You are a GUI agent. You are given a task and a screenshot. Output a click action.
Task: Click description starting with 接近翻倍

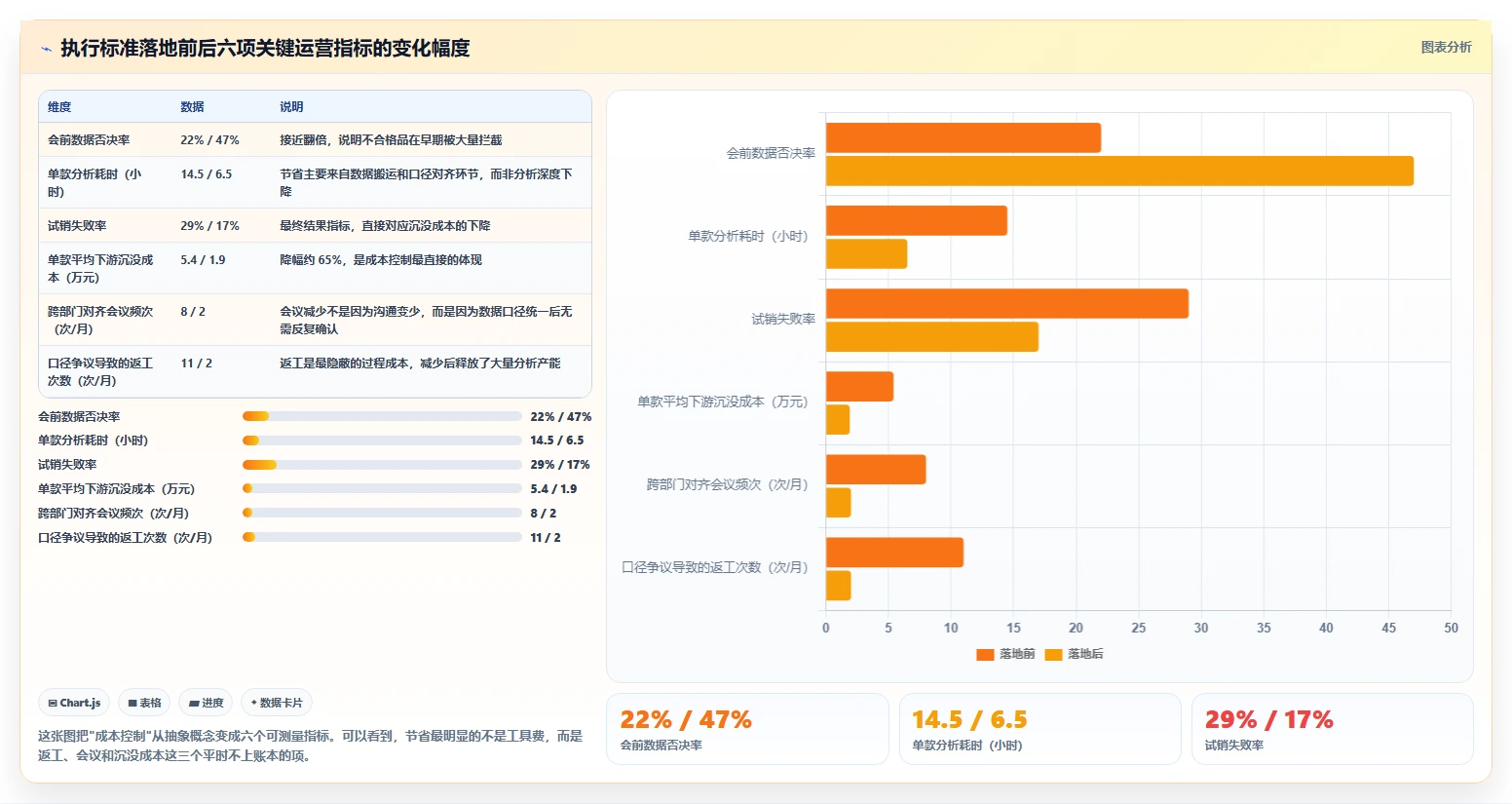(391, 140)
